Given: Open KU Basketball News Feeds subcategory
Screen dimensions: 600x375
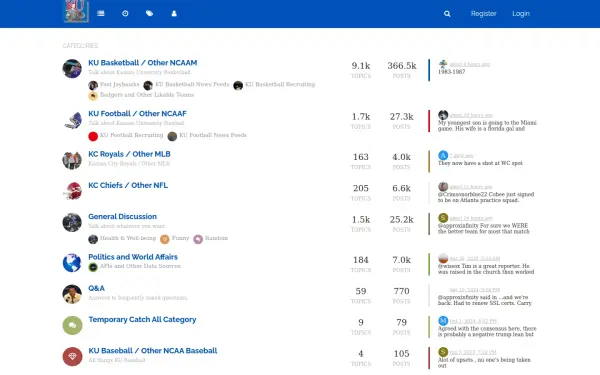Looking at the screenshot, I should (x=192, y=84).
